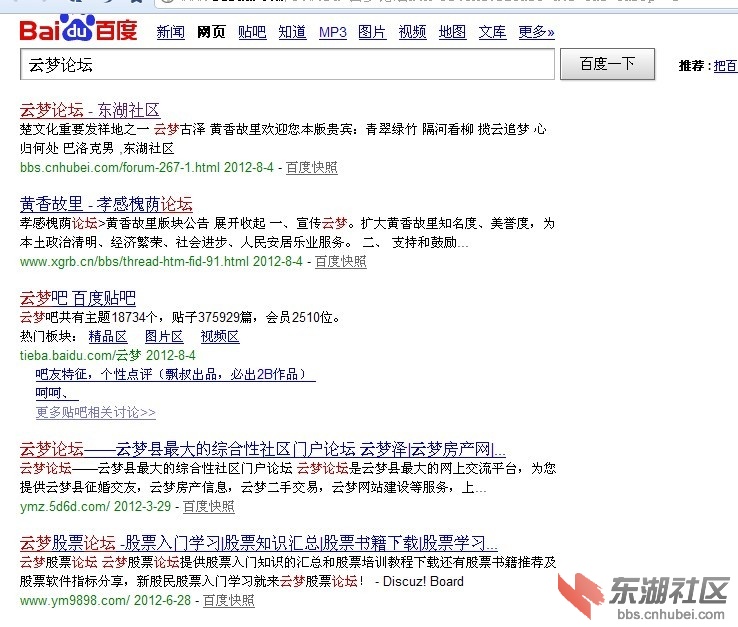Open the 地图 tab
Image resolution: width=738 pixels, height=627 pixels.
click(x=452, y=32)
